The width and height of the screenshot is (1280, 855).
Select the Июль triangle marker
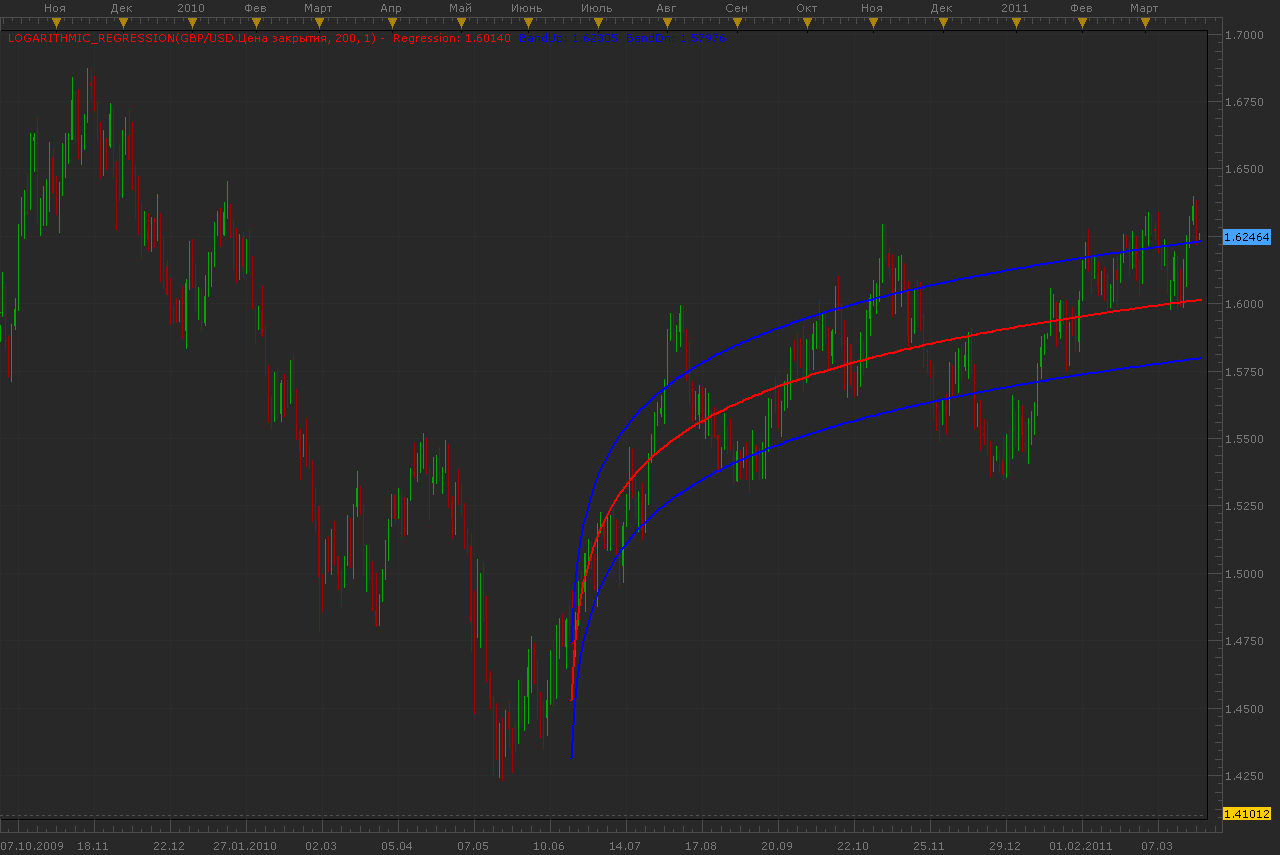pos(596,21)
